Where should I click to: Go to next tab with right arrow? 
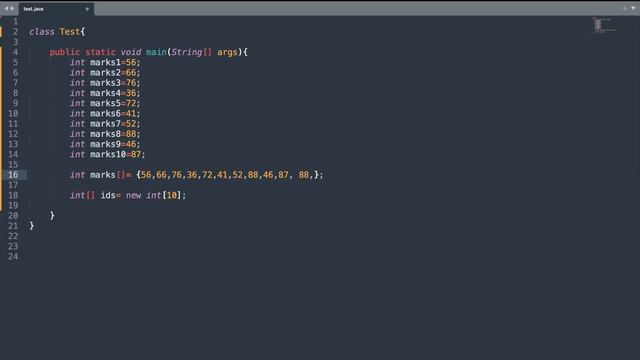12,8
